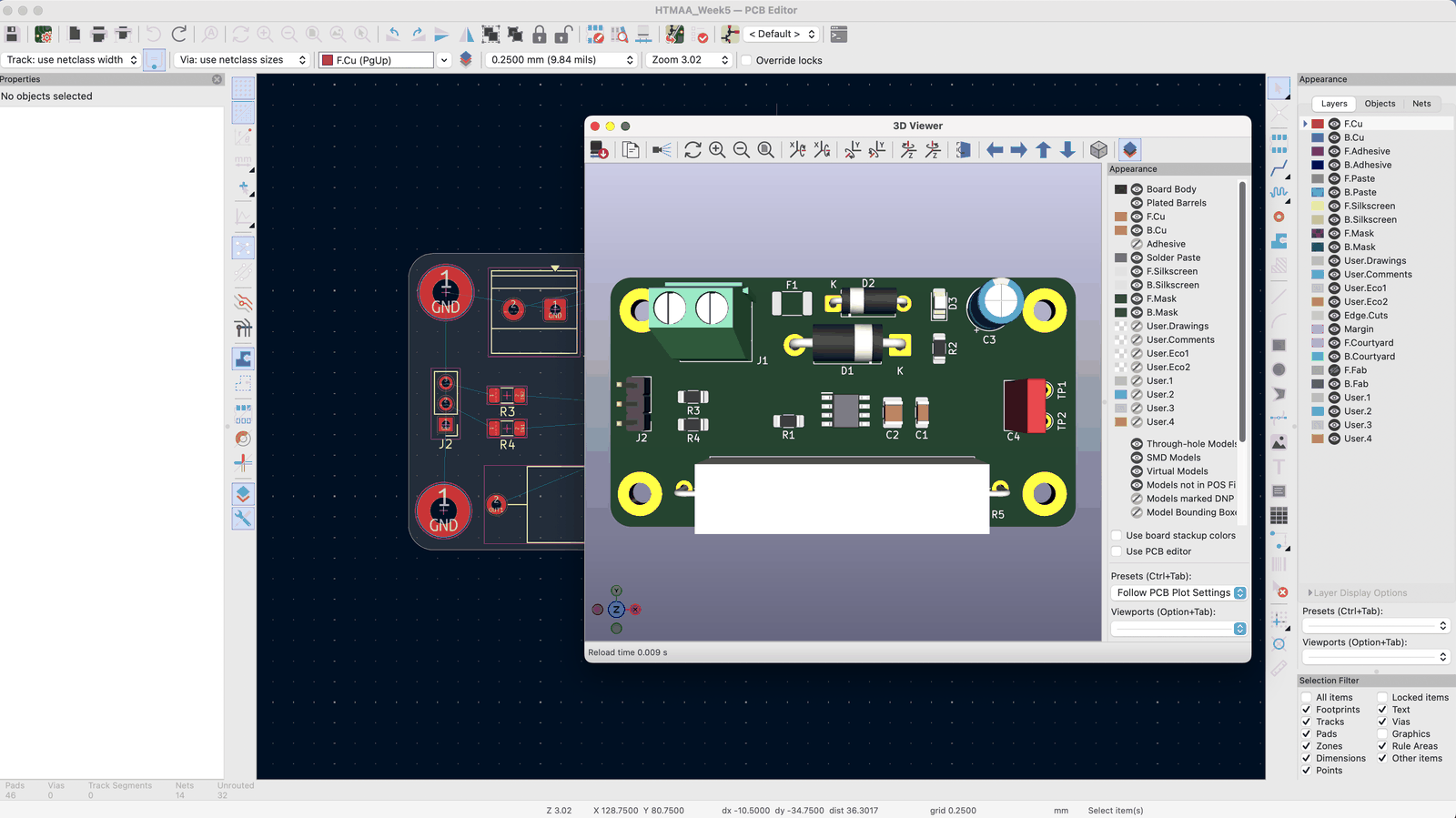Show the F.Fab layer using its eye icon

pyautogui.click(x=1334, y=370)
